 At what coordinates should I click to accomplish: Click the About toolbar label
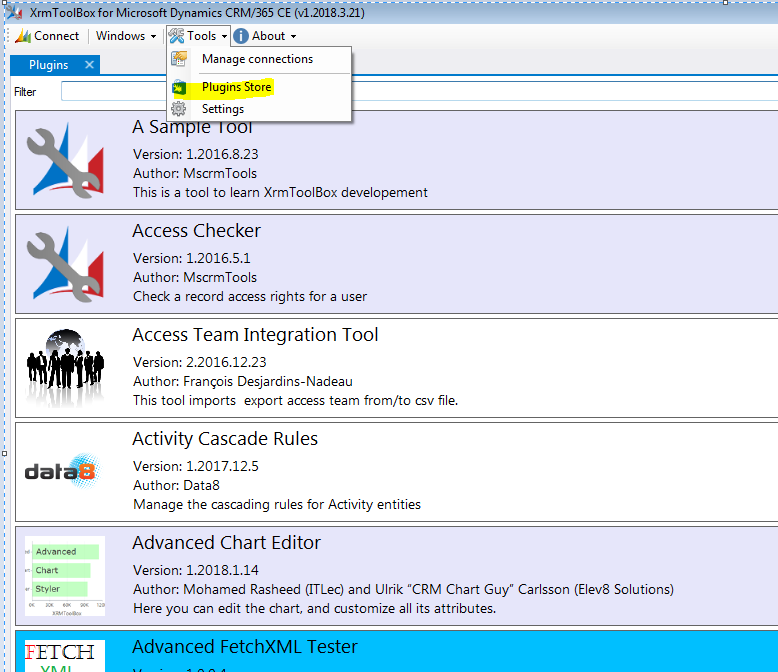[x=268, y=36]
